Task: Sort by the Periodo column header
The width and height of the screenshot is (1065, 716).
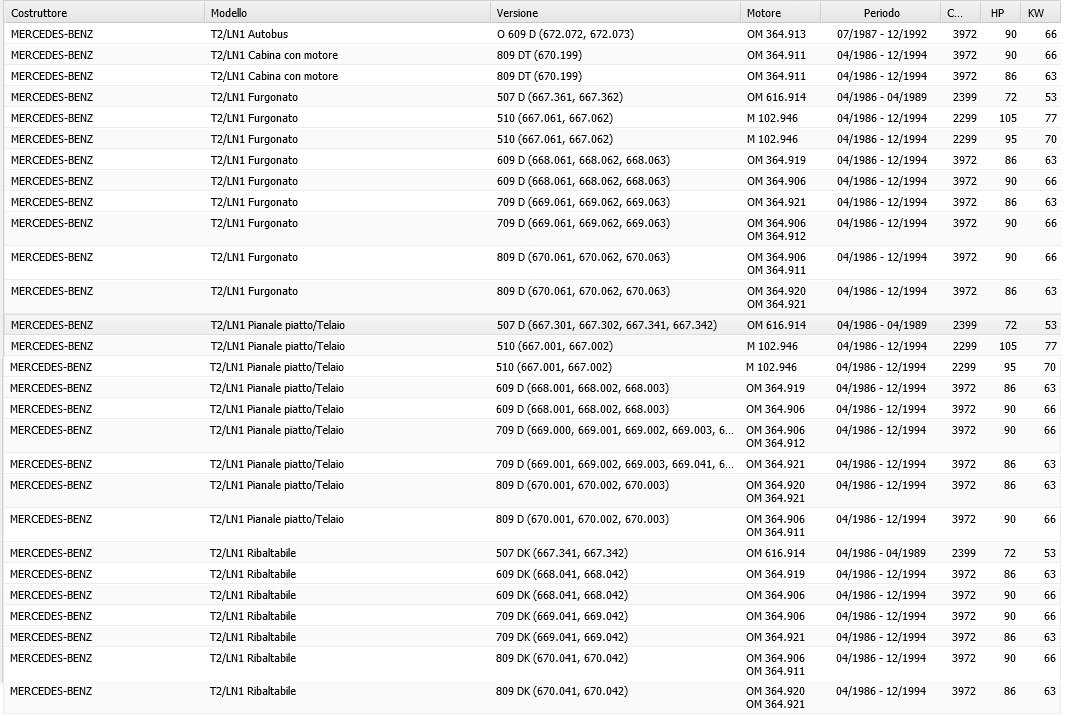Action: click(x=881, y=13)
